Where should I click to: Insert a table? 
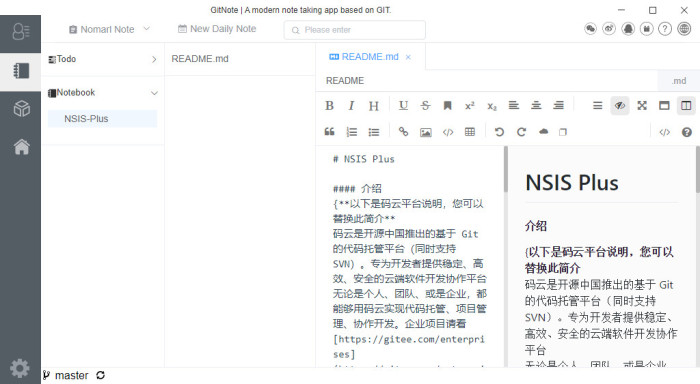(470, 132)
